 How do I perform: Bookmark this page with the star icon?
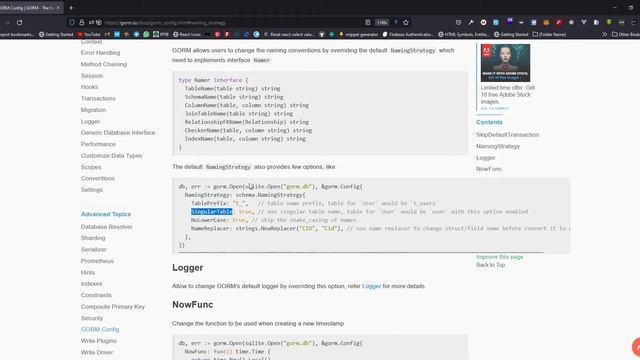point(406,22)
